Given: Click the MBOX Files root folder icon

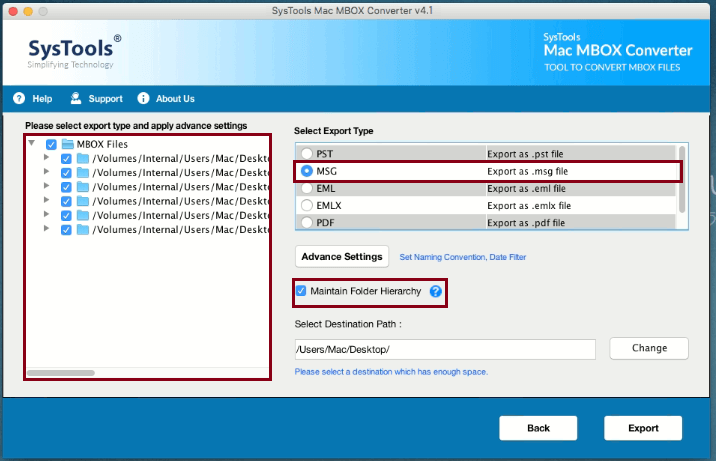Looking at the screenshot, I should coord(68,144).
